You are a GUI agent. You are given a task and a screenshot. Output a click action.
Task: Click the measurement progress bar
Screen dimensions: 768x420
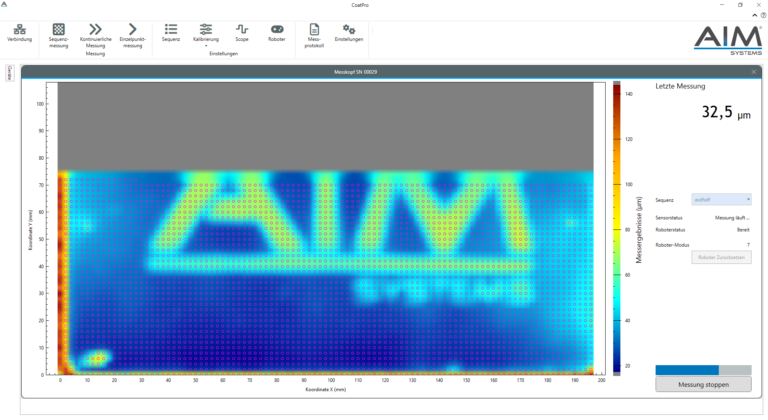coord(702,369)
